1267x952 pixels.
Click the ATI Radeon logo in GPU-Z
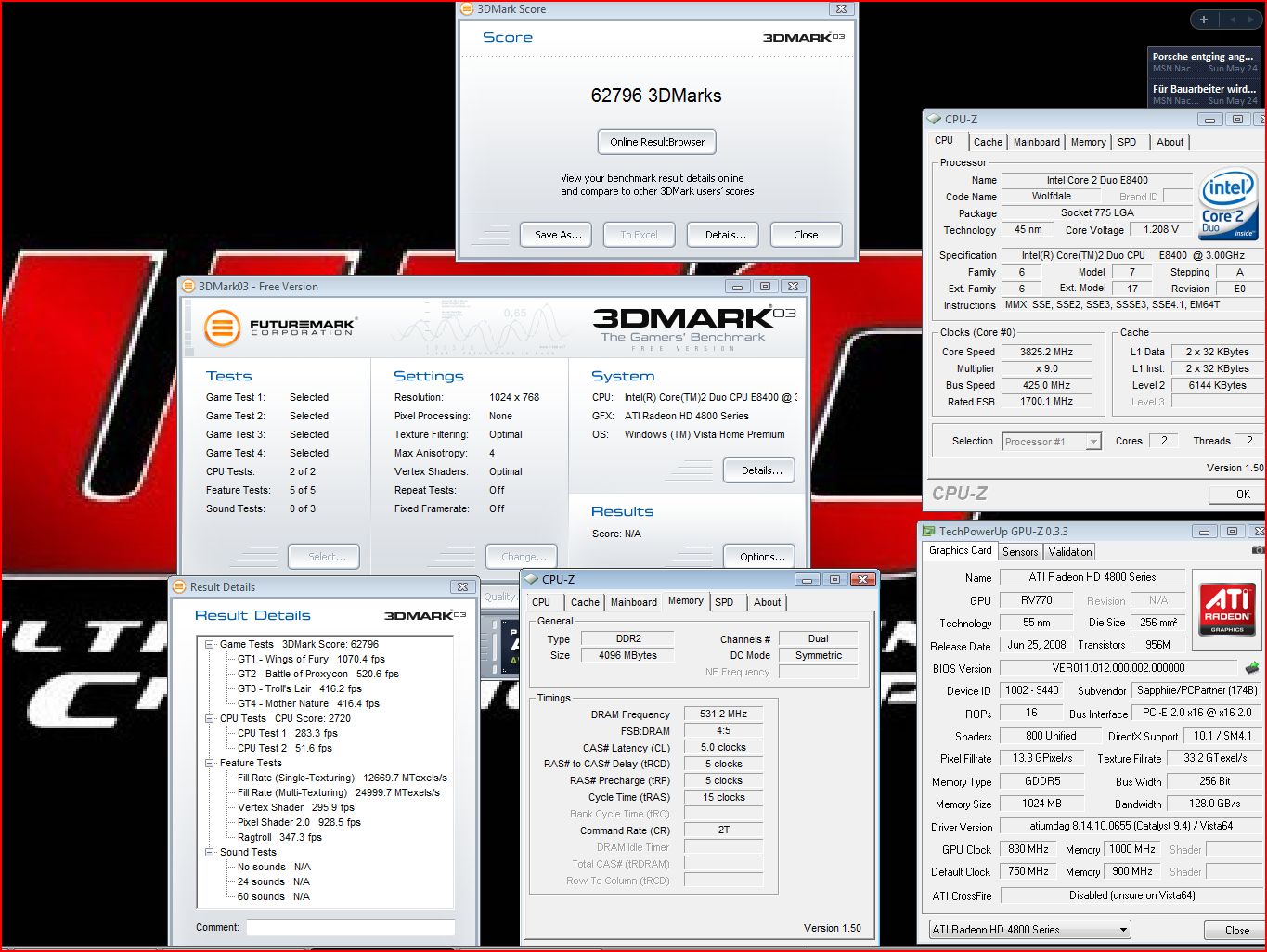click(1226, 609)
